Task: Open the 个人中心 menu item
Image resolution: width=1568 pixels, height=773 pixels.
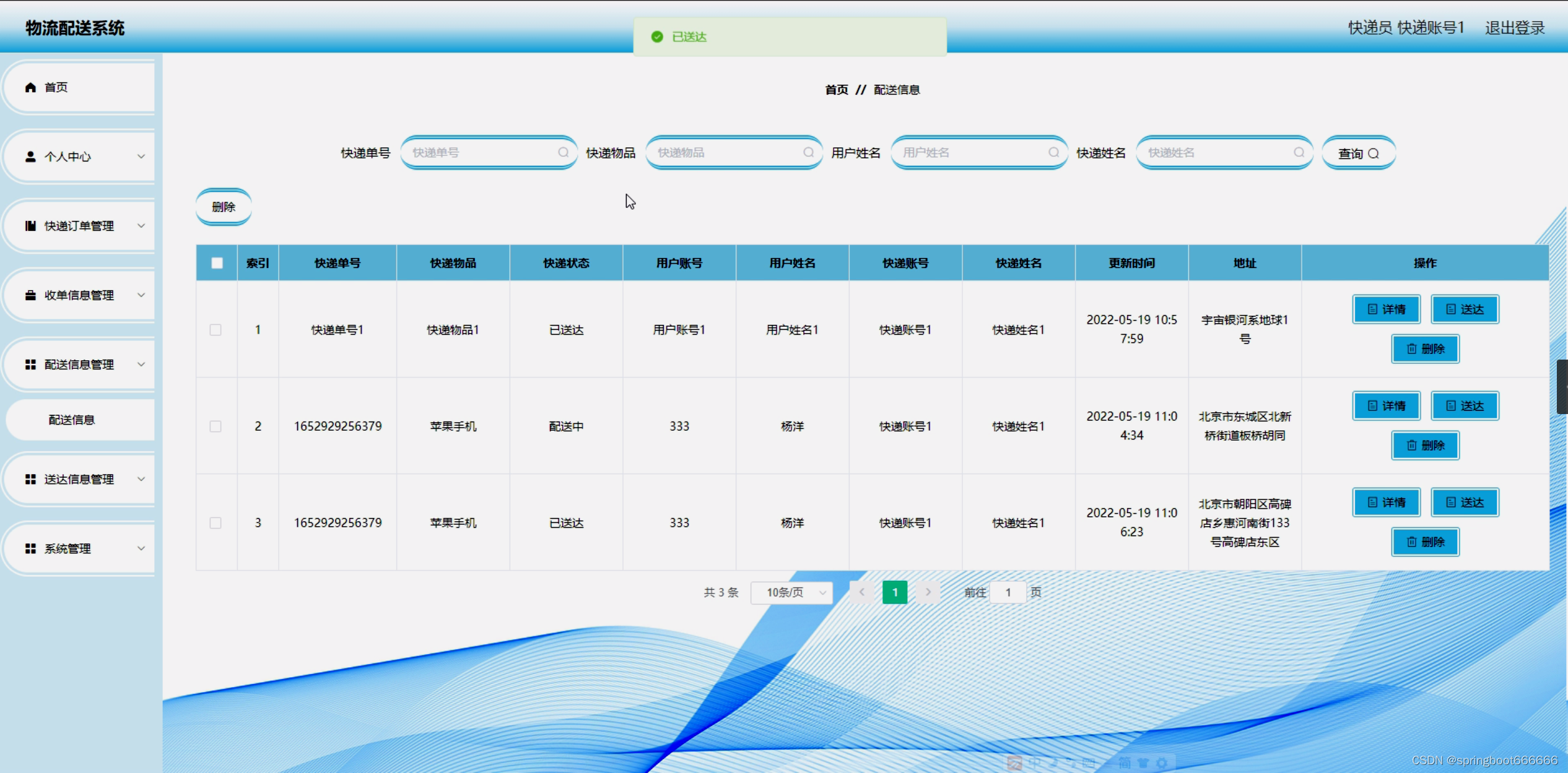Action: click(68, 157)
